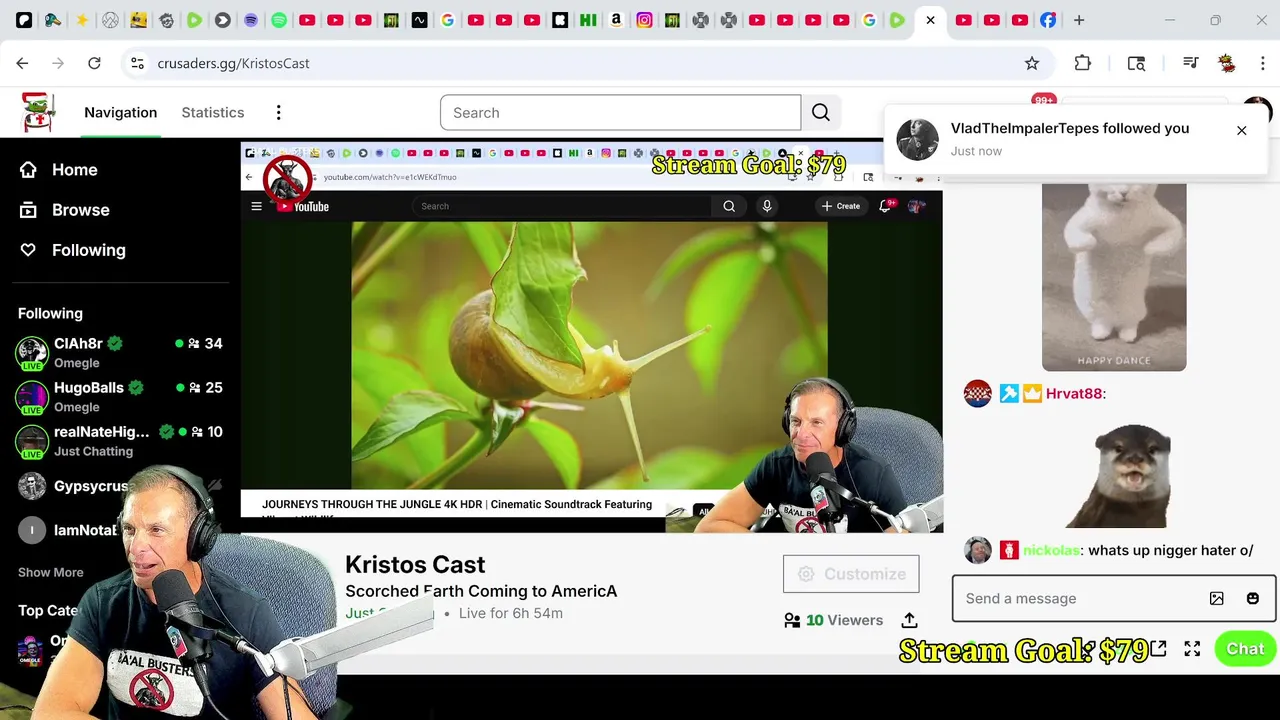This screenshot has height=720, width=1280.
Task: Close the active crusaders.gg tab
Action: point(930,20)
